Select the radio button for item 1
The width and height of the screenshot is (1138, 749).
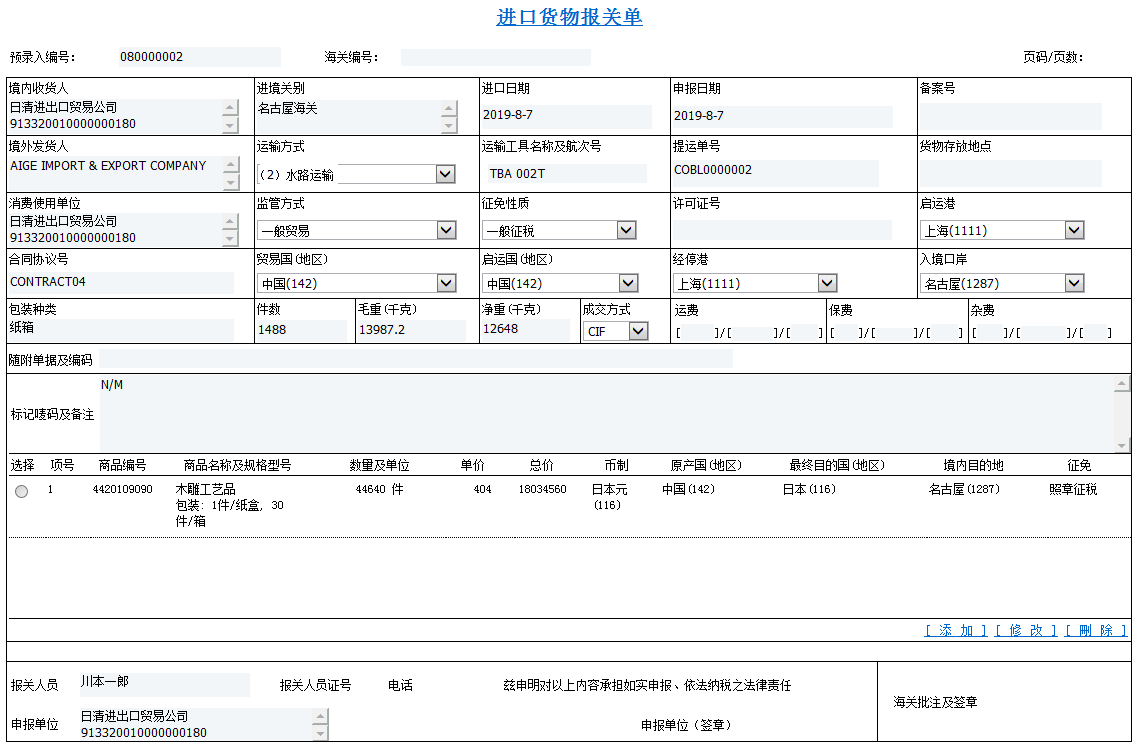click(22, 491)
